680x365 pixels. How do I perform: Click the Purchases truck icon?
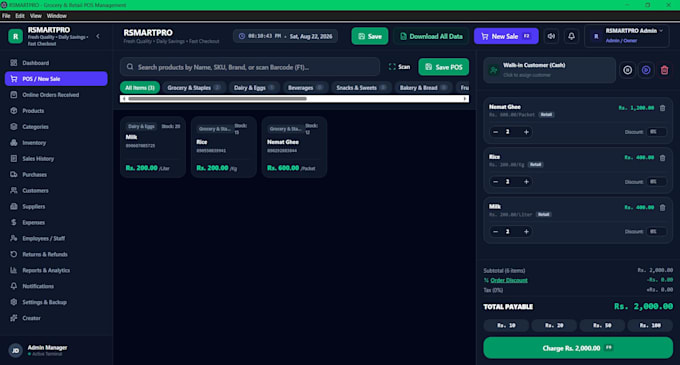click(x=14, y=175)
